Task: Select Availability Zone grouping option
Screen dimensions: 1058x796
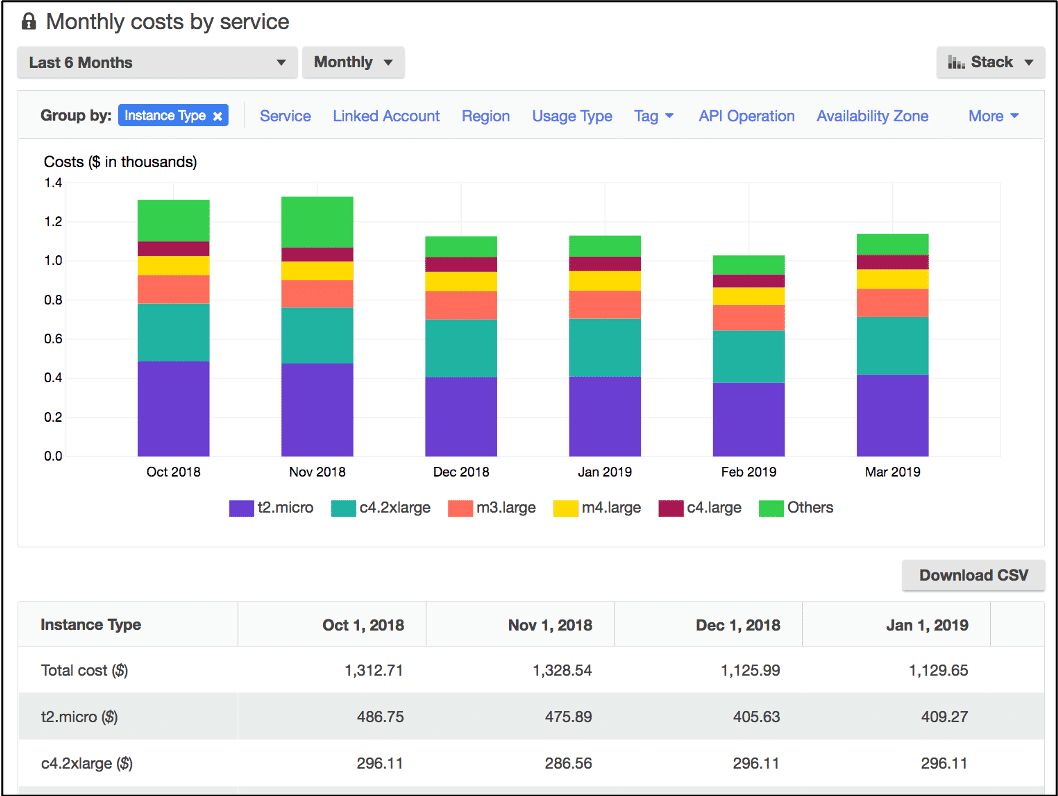Action: tap(872, 115)
